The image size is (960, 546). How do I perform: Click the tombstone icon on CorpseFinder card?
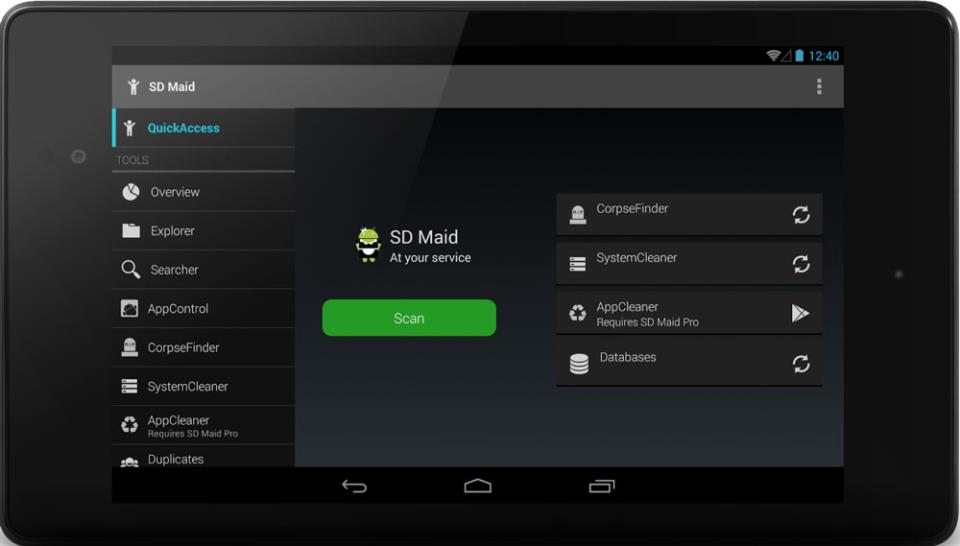click(578, 214)
